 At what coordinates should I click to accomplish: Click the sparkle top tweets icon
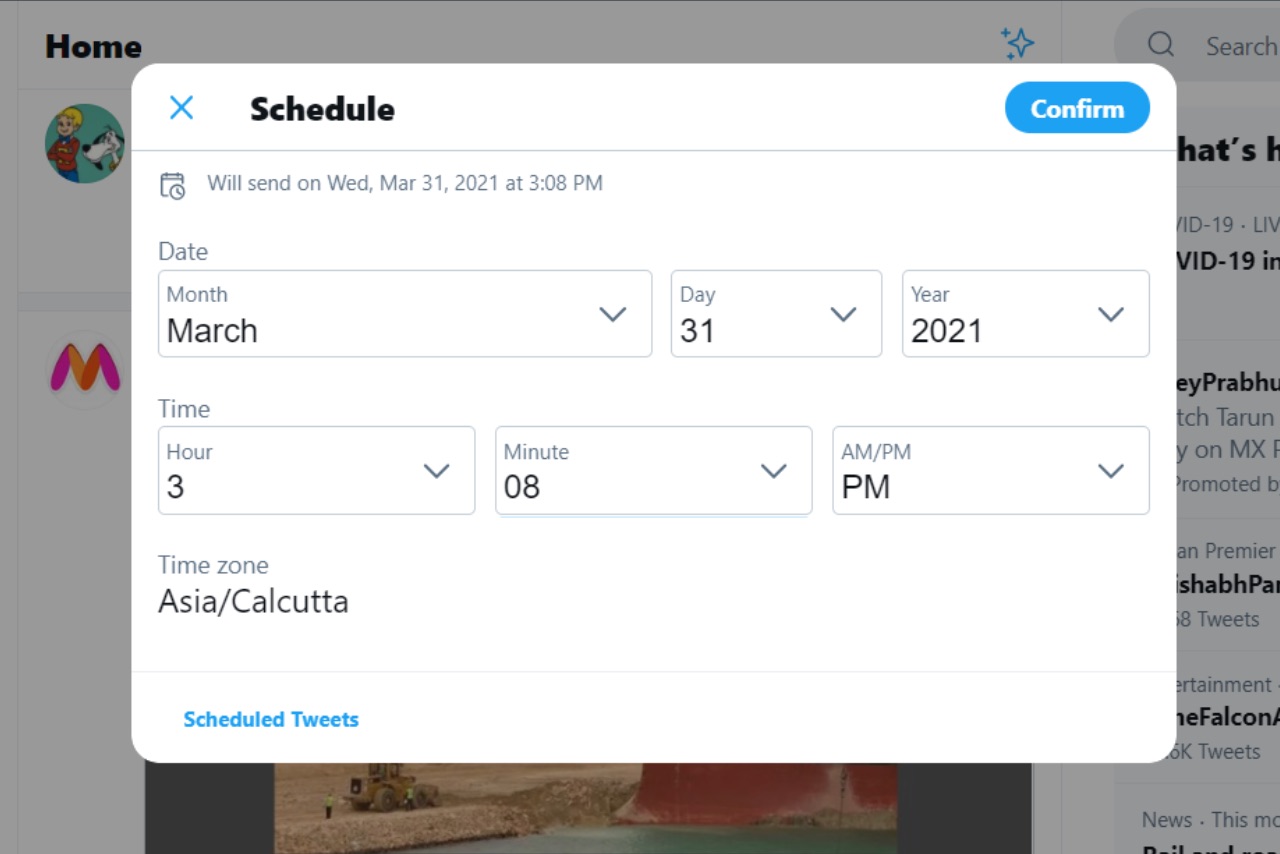[1017, 43]
